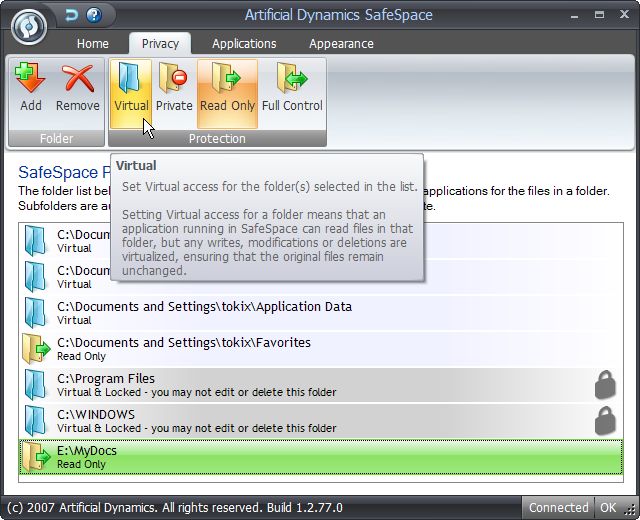This screenshot has height=520, width=640.
Task: Apply Read Only protection to folder
Action: 227,94
